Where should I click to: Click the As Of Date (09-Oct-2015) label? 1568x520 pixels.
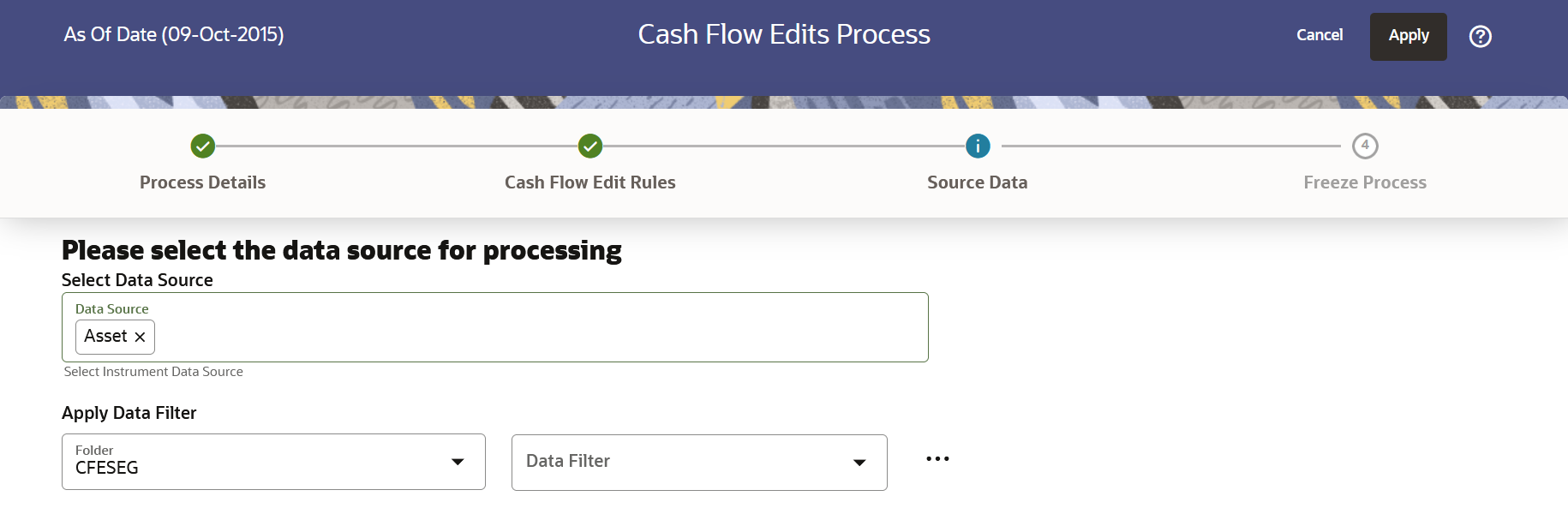[x=173, y=35]
